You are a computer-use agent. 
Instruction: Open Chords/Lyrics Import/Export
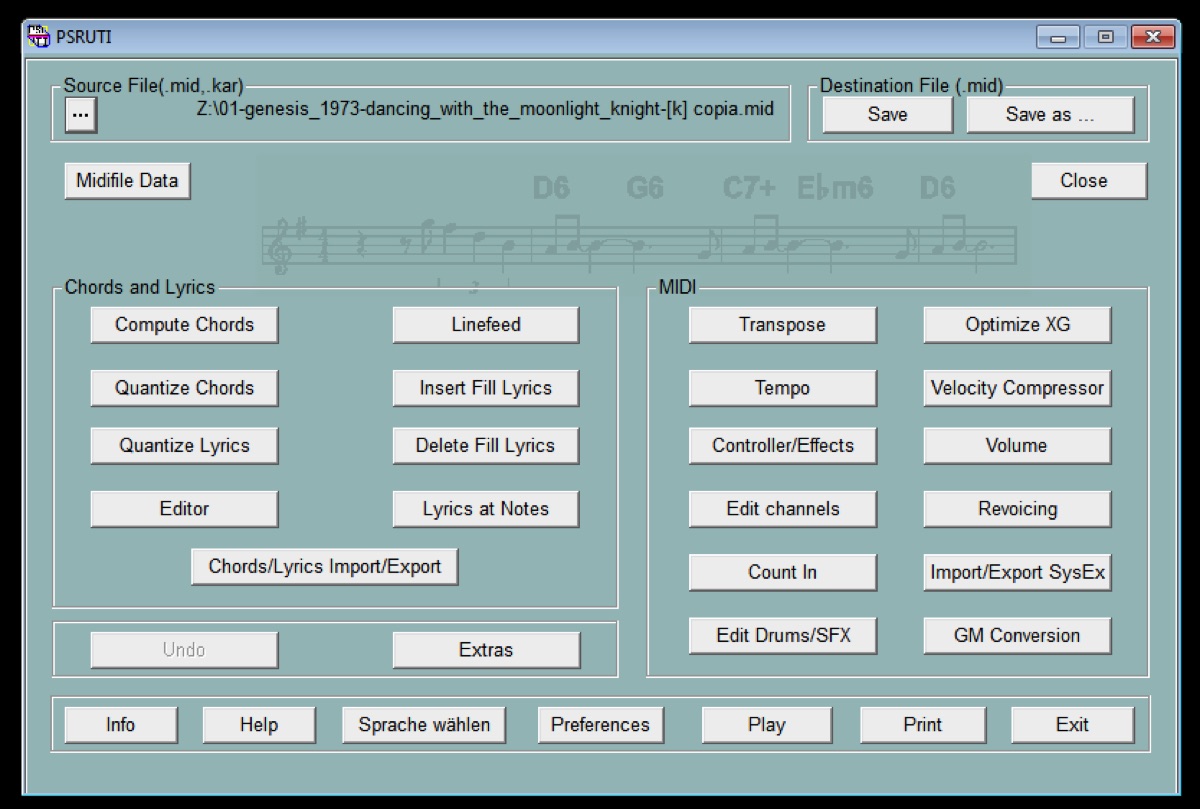click(x=324, y=567)
